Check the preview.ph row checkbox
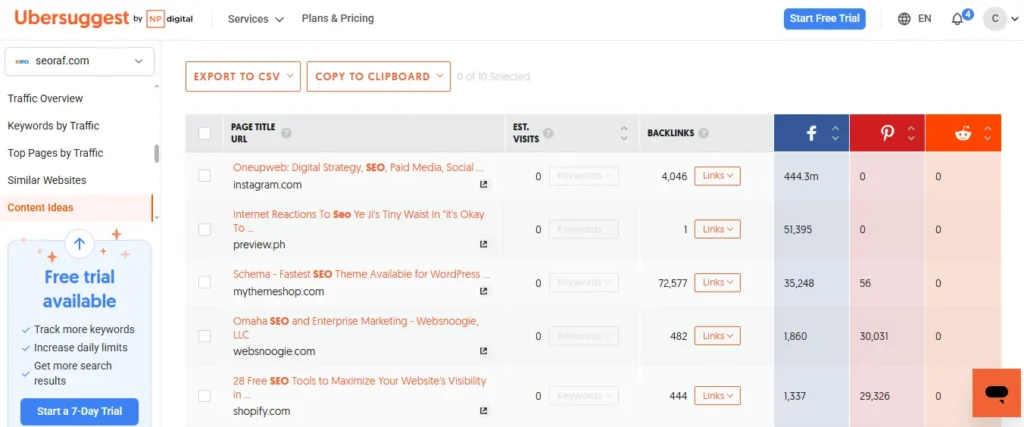 pyautogui.click(x=204, y=229)
